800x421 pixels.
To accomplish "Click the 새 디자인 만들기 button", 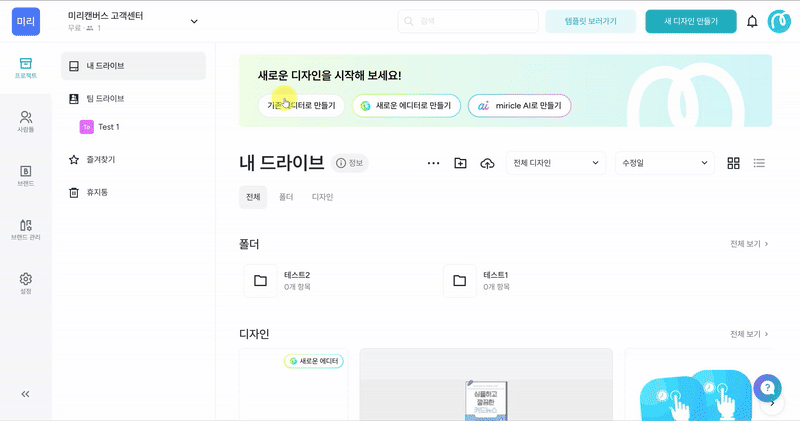I will point(691,21).
